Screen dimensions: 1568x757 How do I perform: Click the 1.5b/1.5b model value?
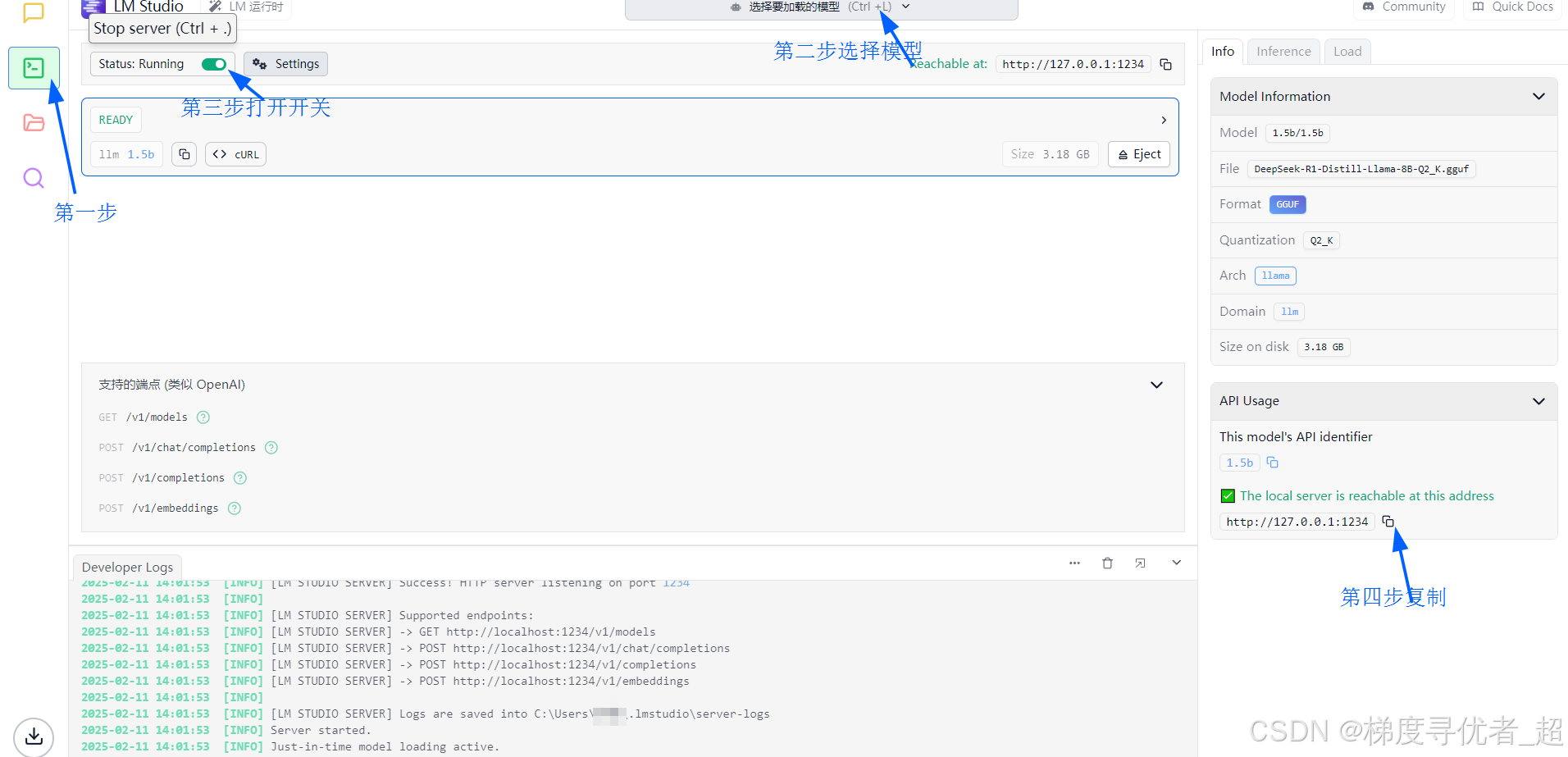point(1297,133)
